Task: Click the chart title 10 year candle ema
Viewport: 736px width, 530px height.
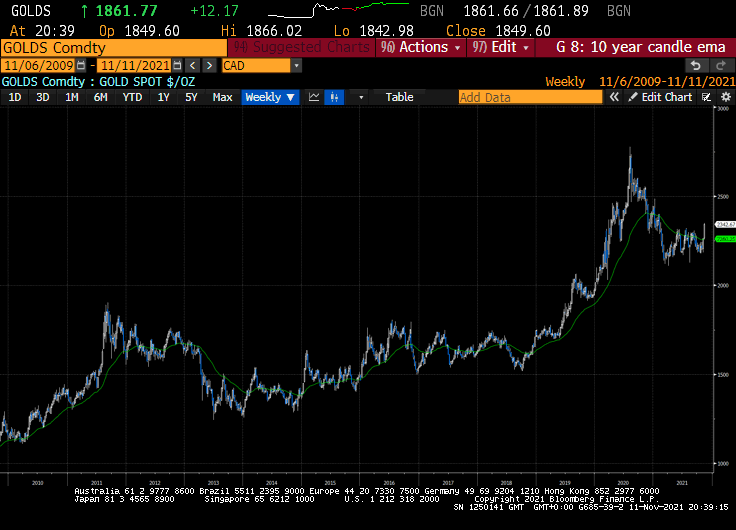Action: (641, 47)
